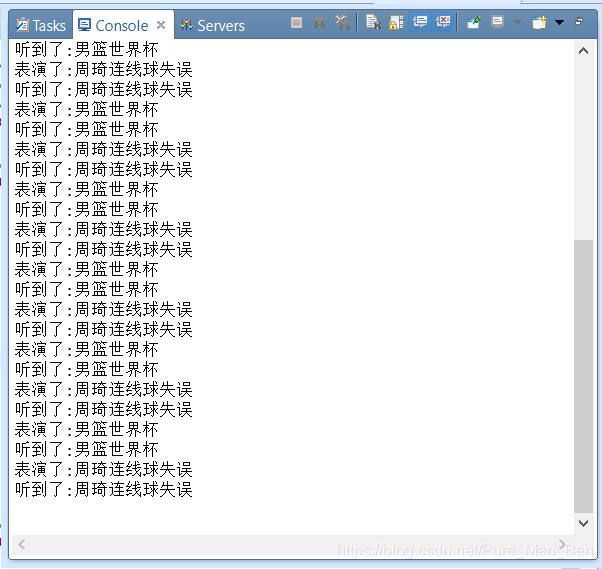Toggle Scroll Lock padlock icon
The width and height of the screenshot is (602, 569).
point(396,23)
